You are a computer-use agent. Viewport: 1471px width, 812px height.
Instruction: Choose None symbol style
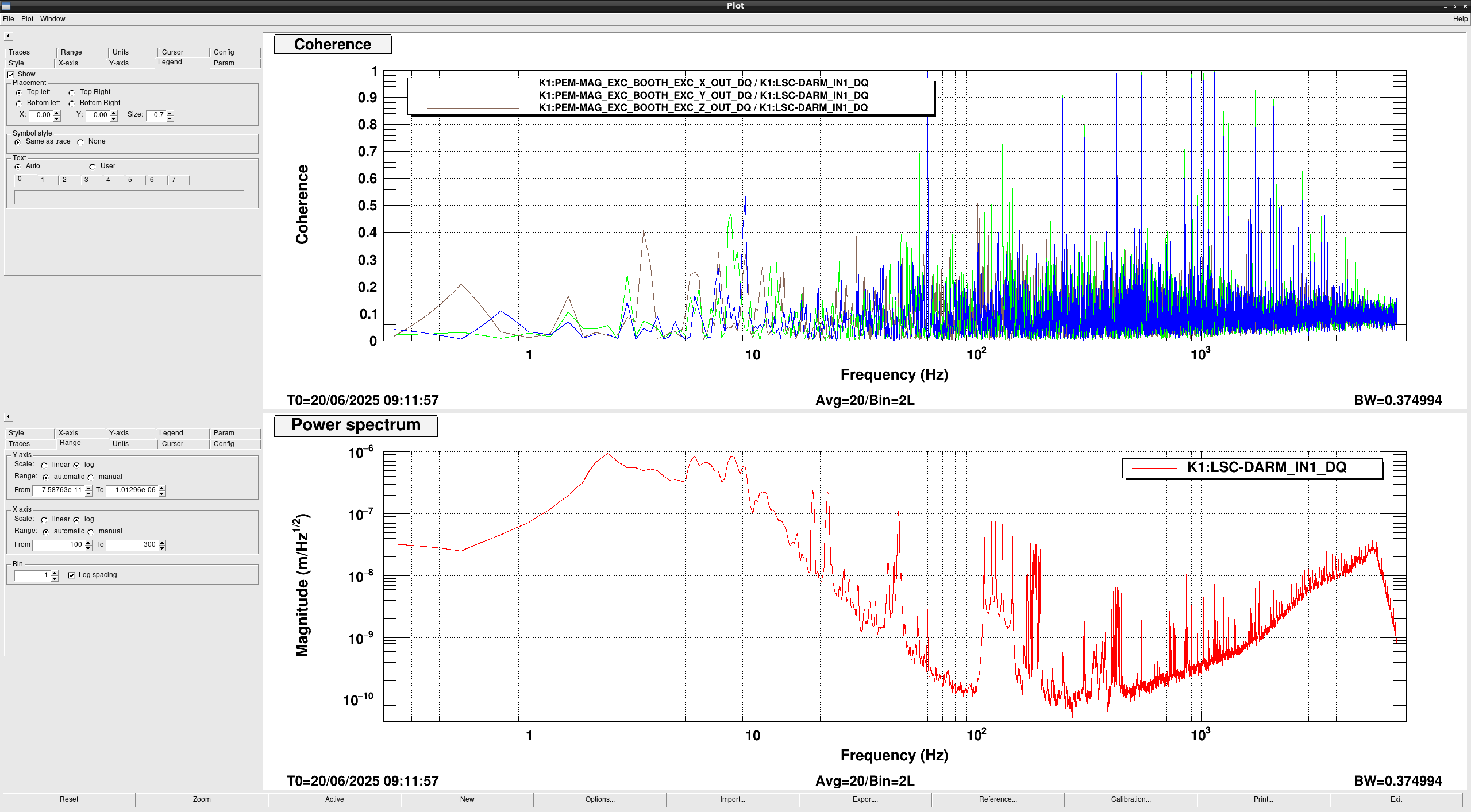click(x=80, y=142)
